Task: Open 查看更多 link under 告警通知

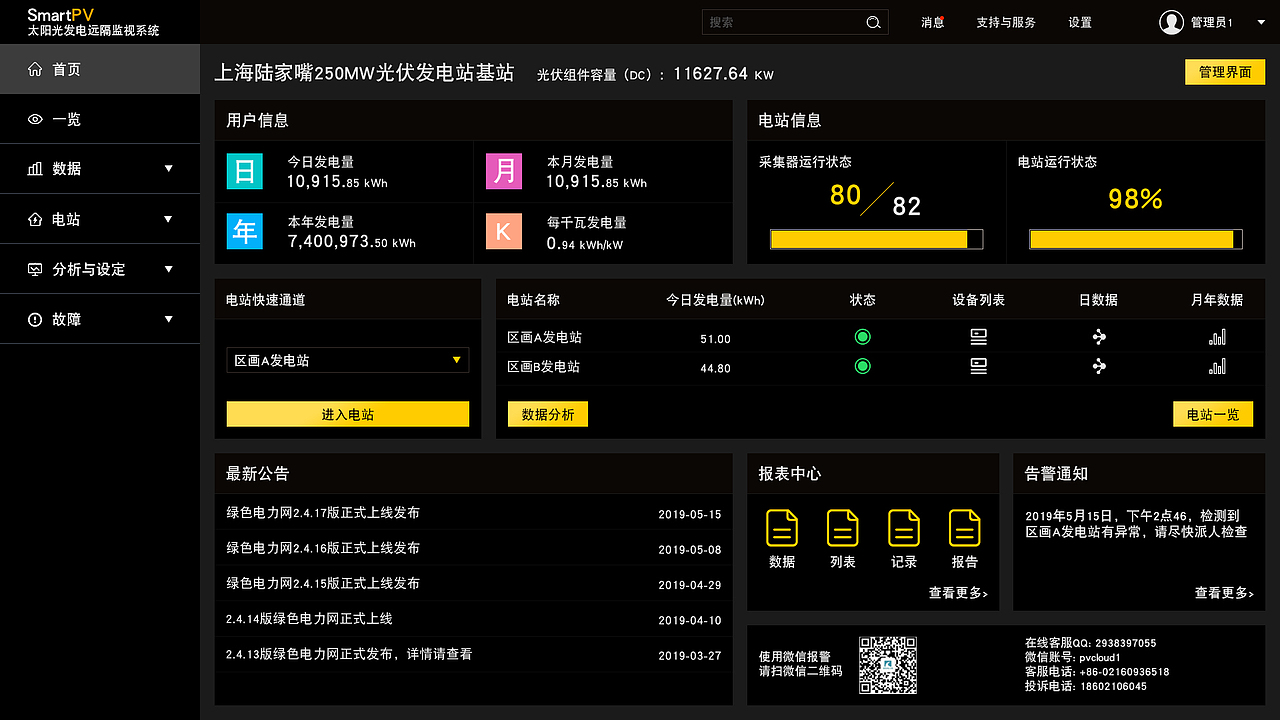Action: [1223, 592]
